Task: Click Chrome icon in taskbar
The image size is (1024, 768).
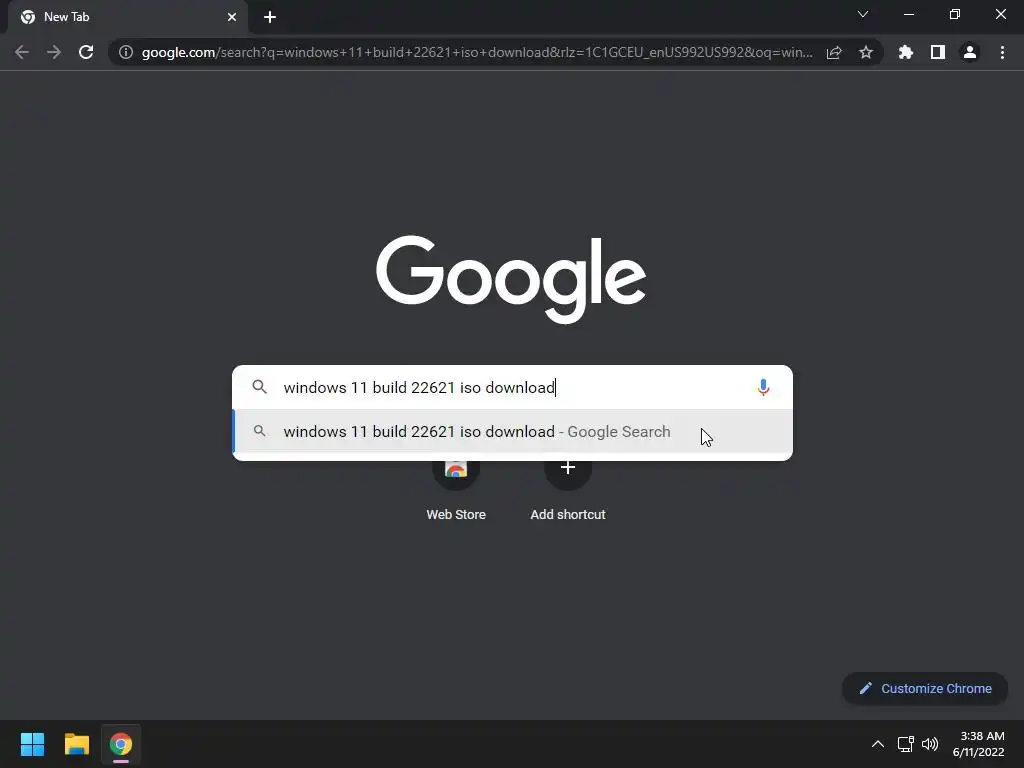Action: click(x=121, y=744)
